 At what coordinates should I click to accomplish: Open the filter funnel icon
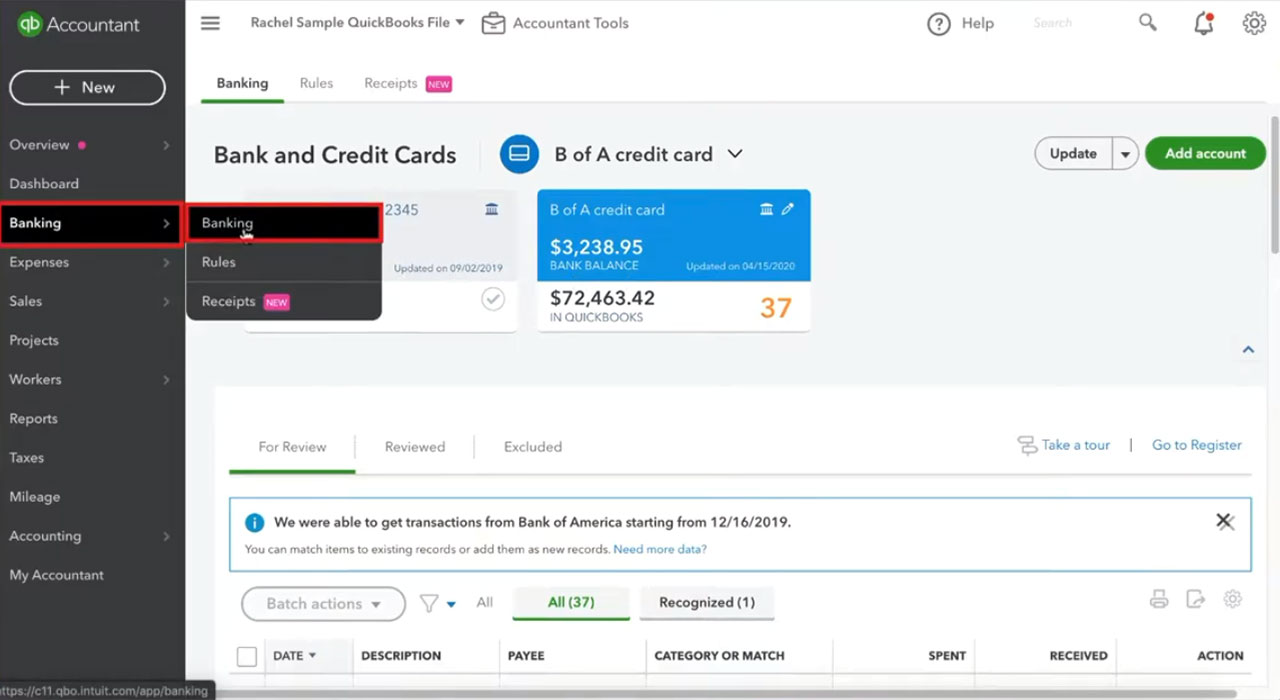point(429,603)
